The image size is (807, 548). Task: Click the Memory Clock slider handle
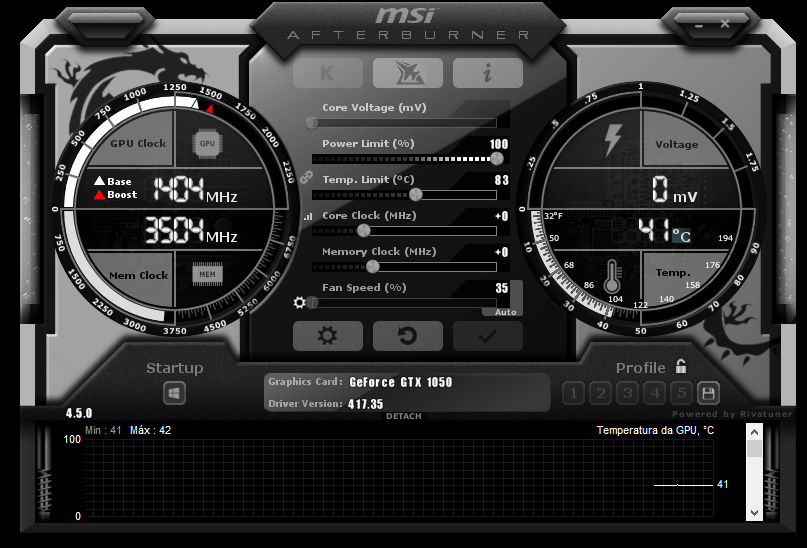[373, 267]
